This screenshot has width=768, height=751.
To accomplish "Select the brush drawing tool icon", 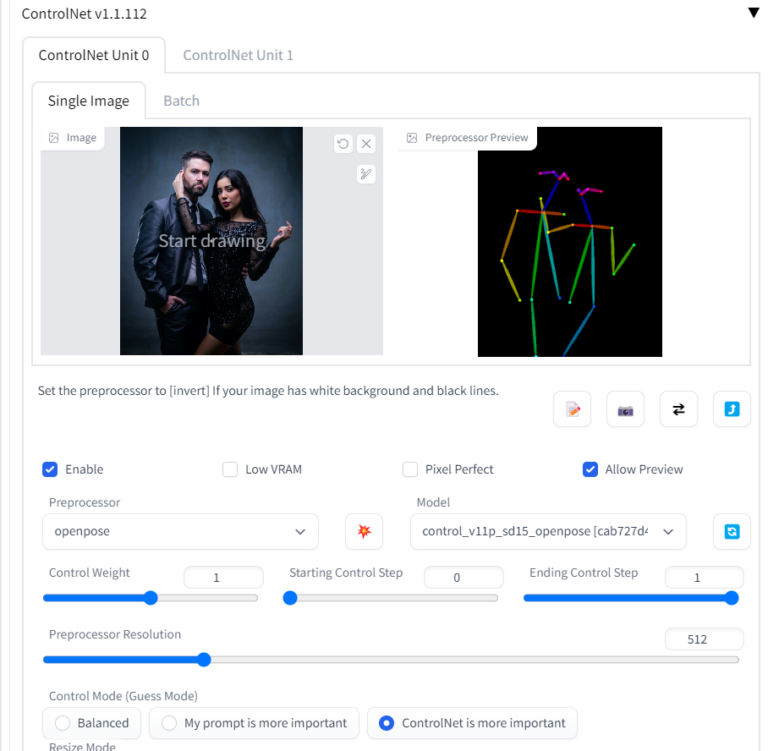I will click(x=366, y=174).
